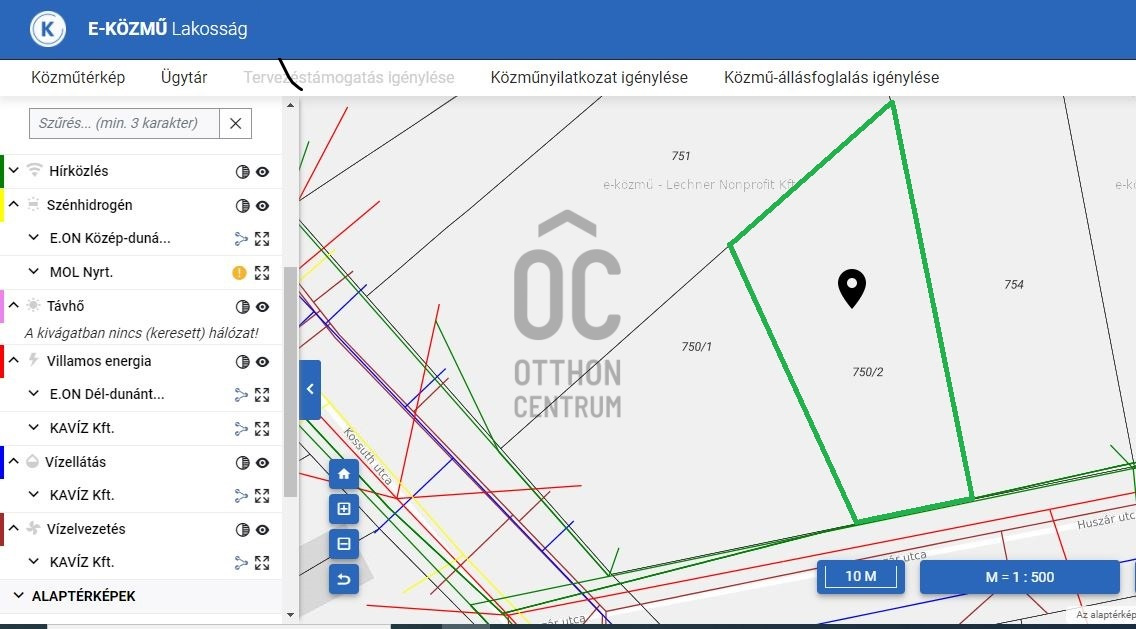Toggle the Vízellátás layer eye icon
The width and height of the screenshot is (1136, 629).
[262, 463]
